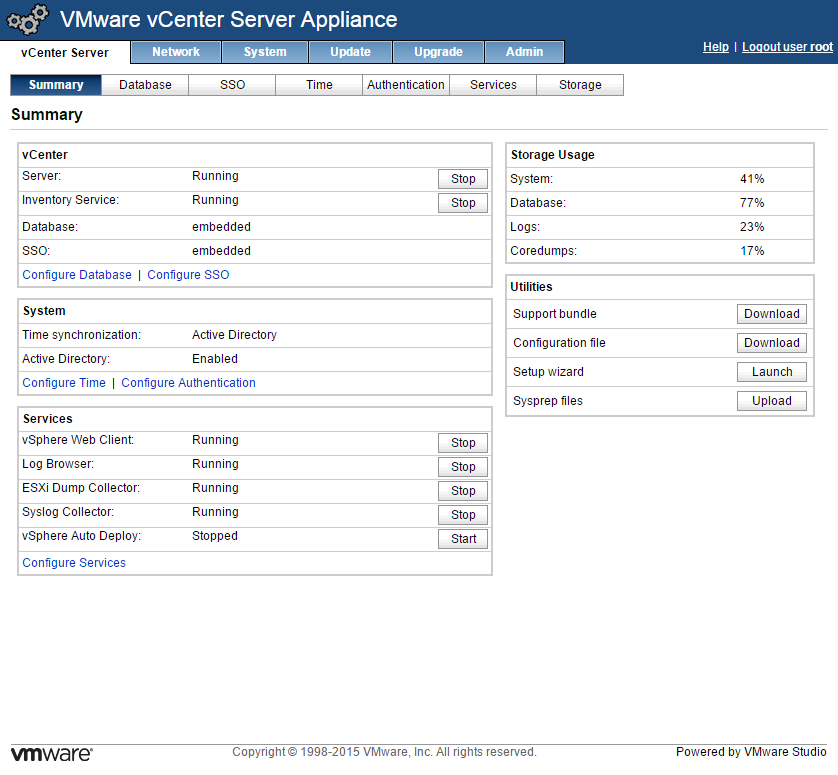The height and width of the screenshot is (775, 838).
Task: Open the Help link
Action: (716, 47)
